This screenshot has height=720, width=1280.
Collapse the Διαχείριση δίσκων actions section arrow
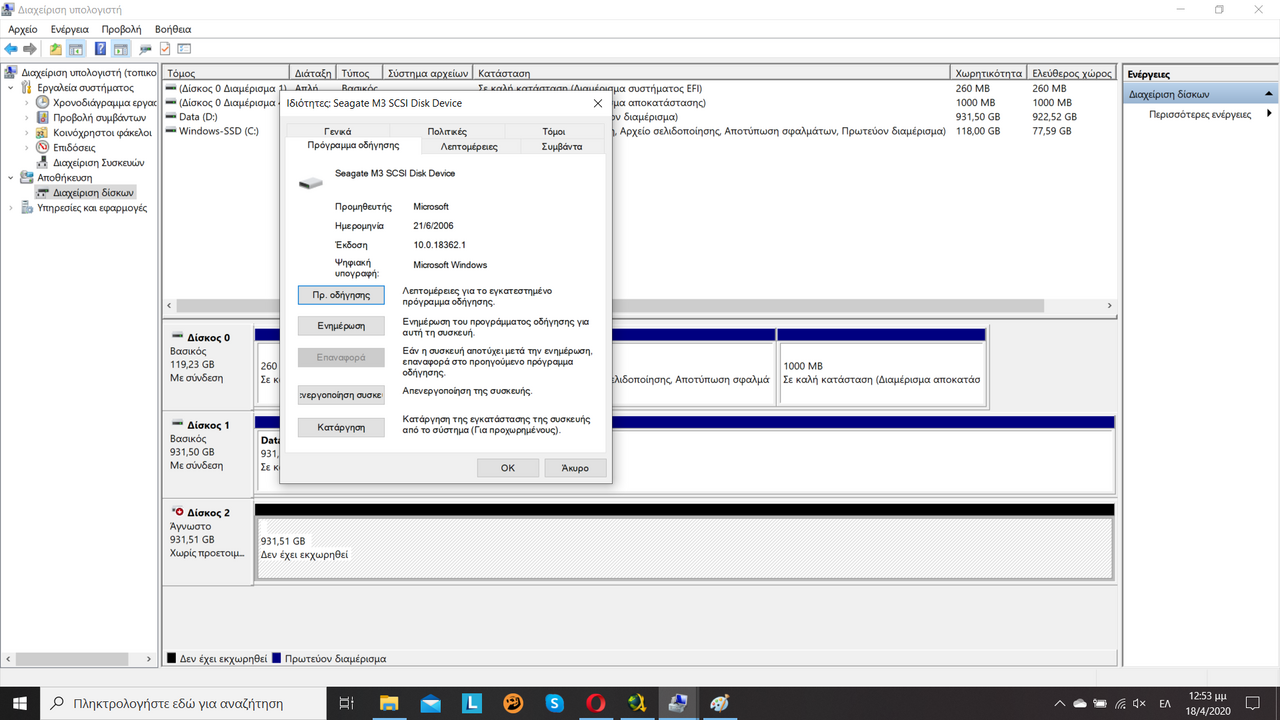(x=1269, y=94)
